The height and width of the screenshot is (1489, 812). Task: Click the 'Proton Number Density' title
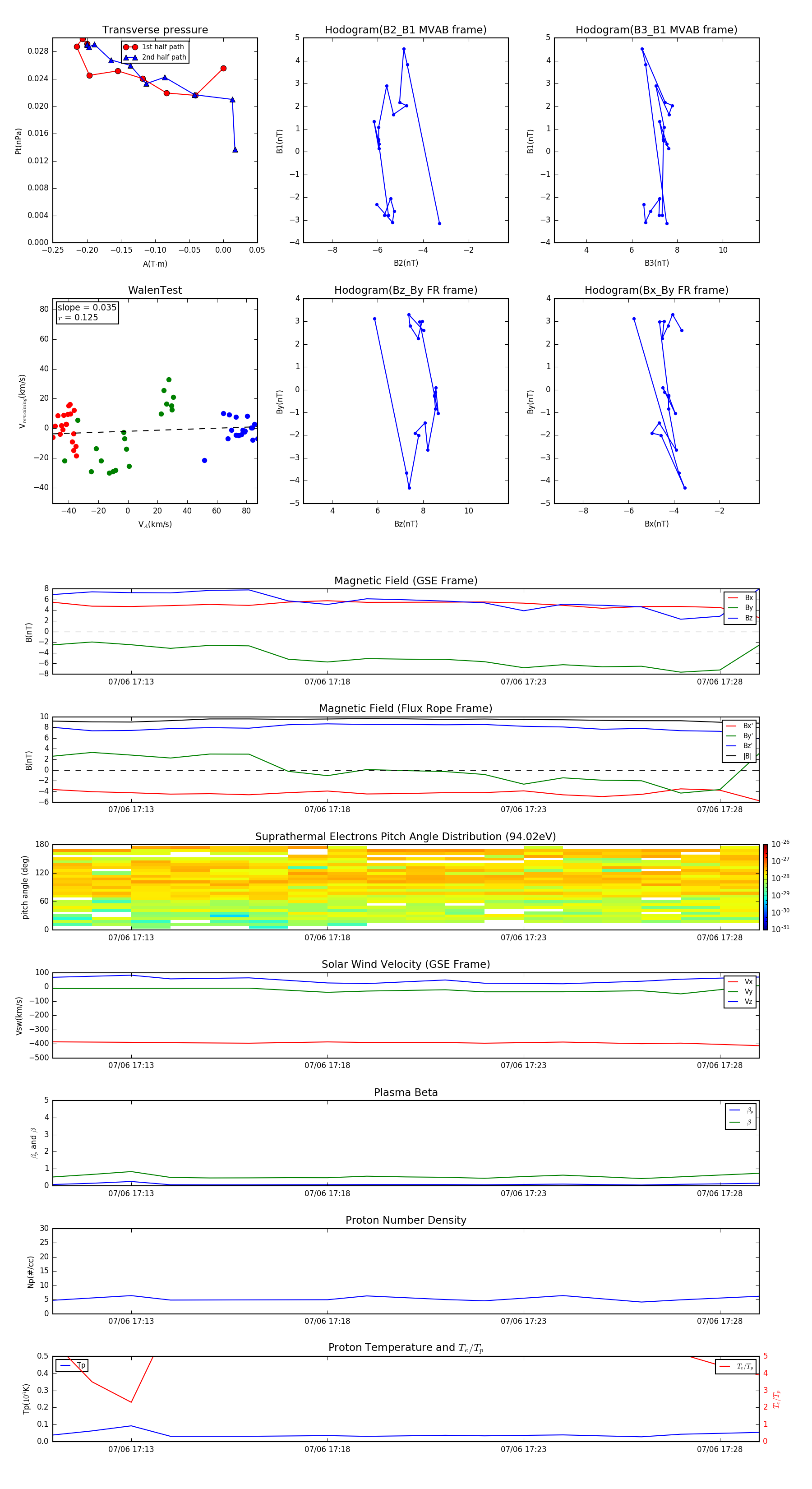pos(406,1220)
